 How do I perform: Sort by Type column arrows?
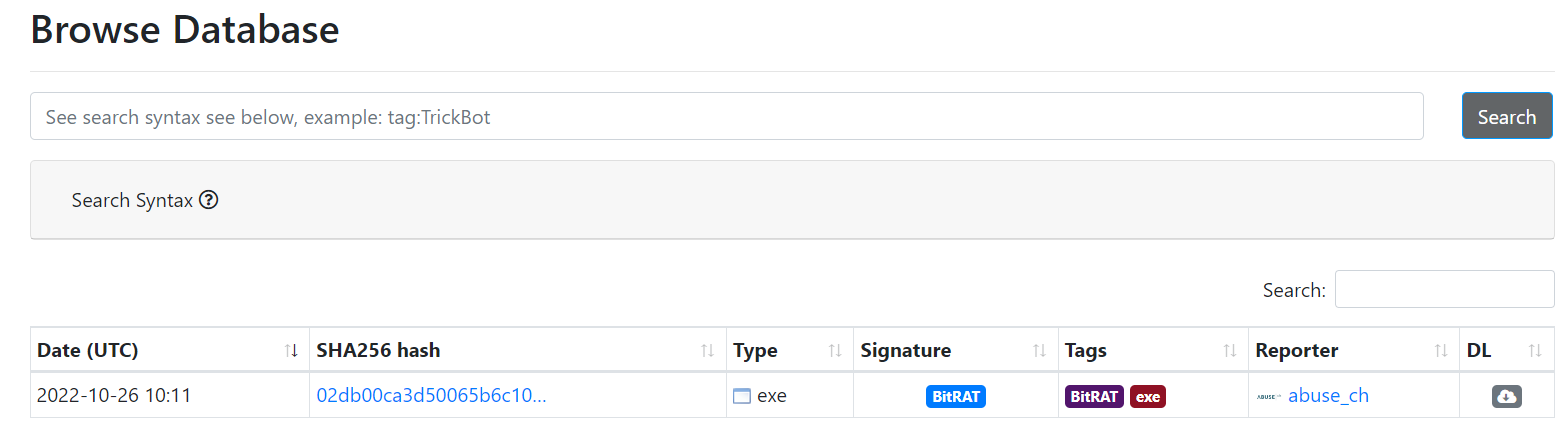(835, 350)
